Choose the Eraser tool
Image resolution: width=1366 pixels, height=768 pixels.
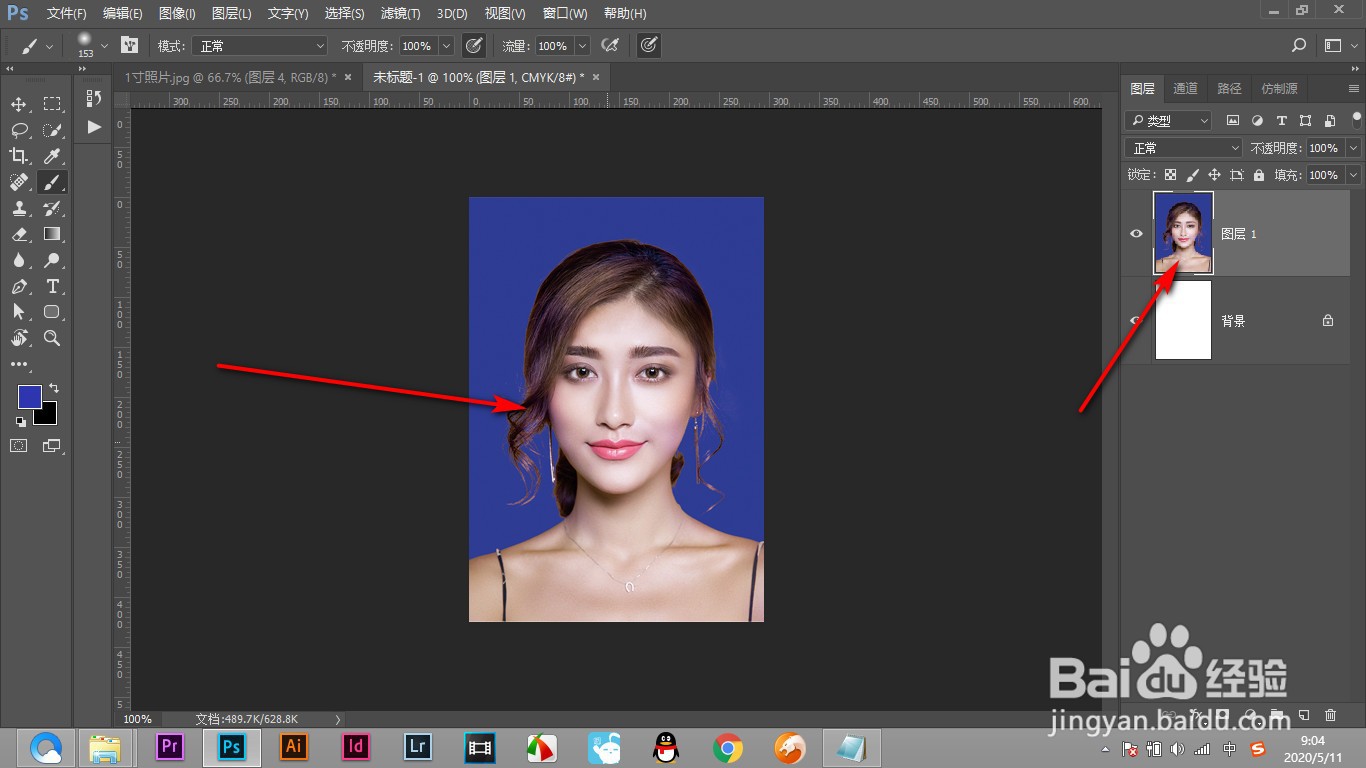(18, 234)
